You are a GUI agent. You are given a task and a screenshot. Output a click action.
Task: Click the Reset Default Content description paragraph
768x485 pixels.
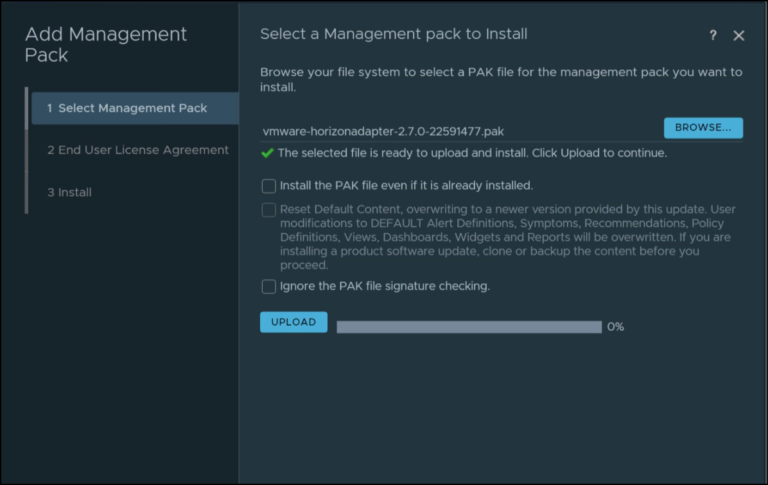pos(506,237)
